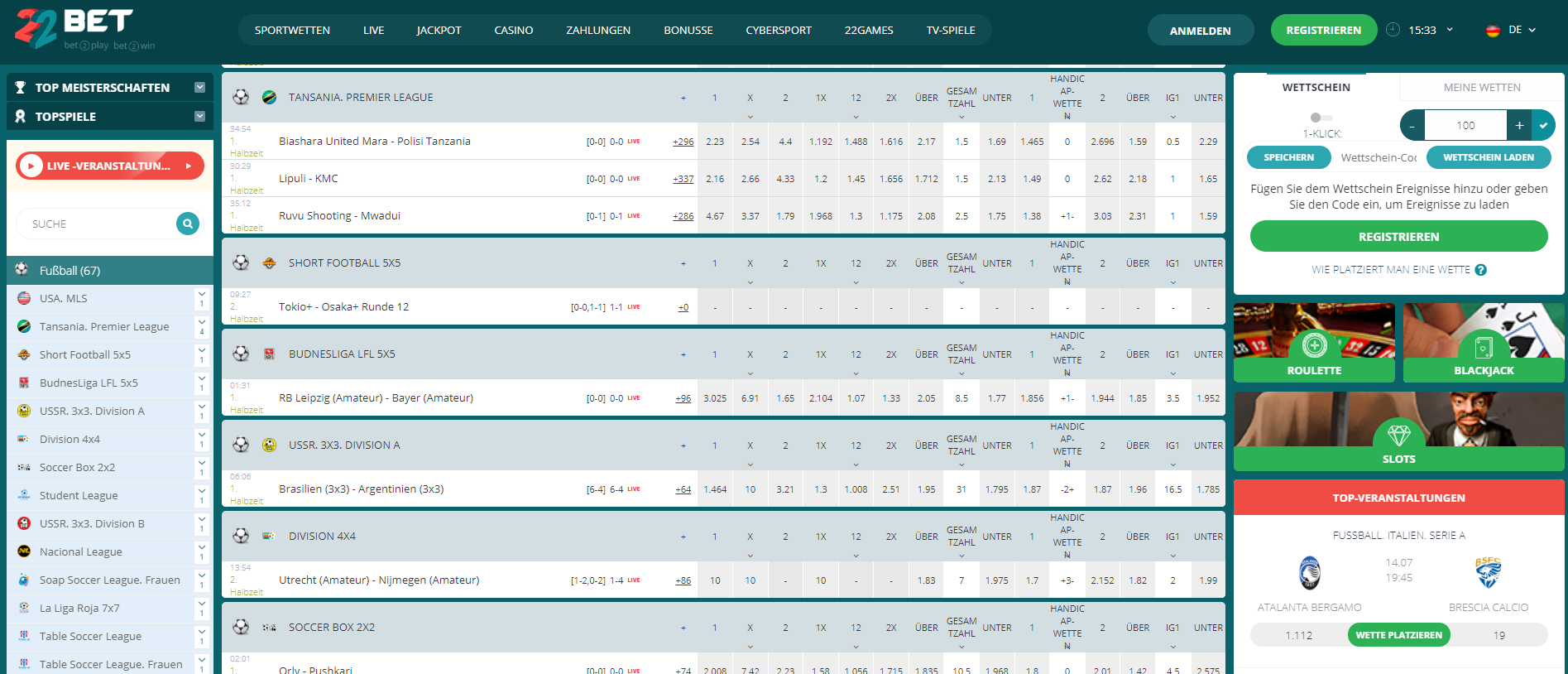The height and width of the screenshot is (674, 1568).
Task: Open the Casino menu item
Action: pos(514,30)
